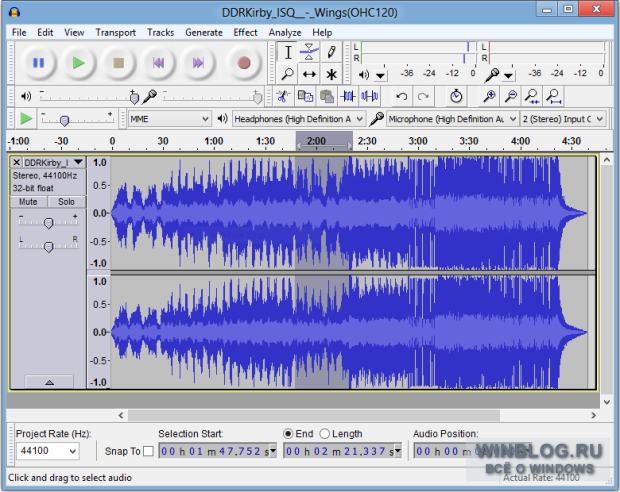Click the output volume slider knob
620x492 pixels.
pos(134,97)
